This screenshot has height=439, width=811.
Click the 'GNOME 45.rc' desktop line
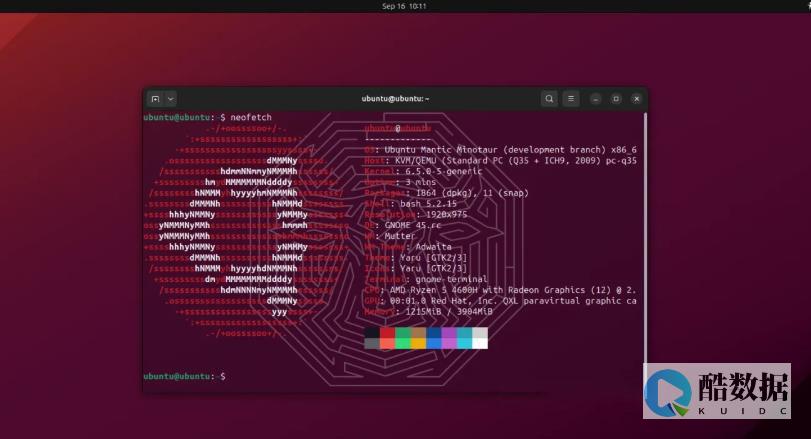403,225
